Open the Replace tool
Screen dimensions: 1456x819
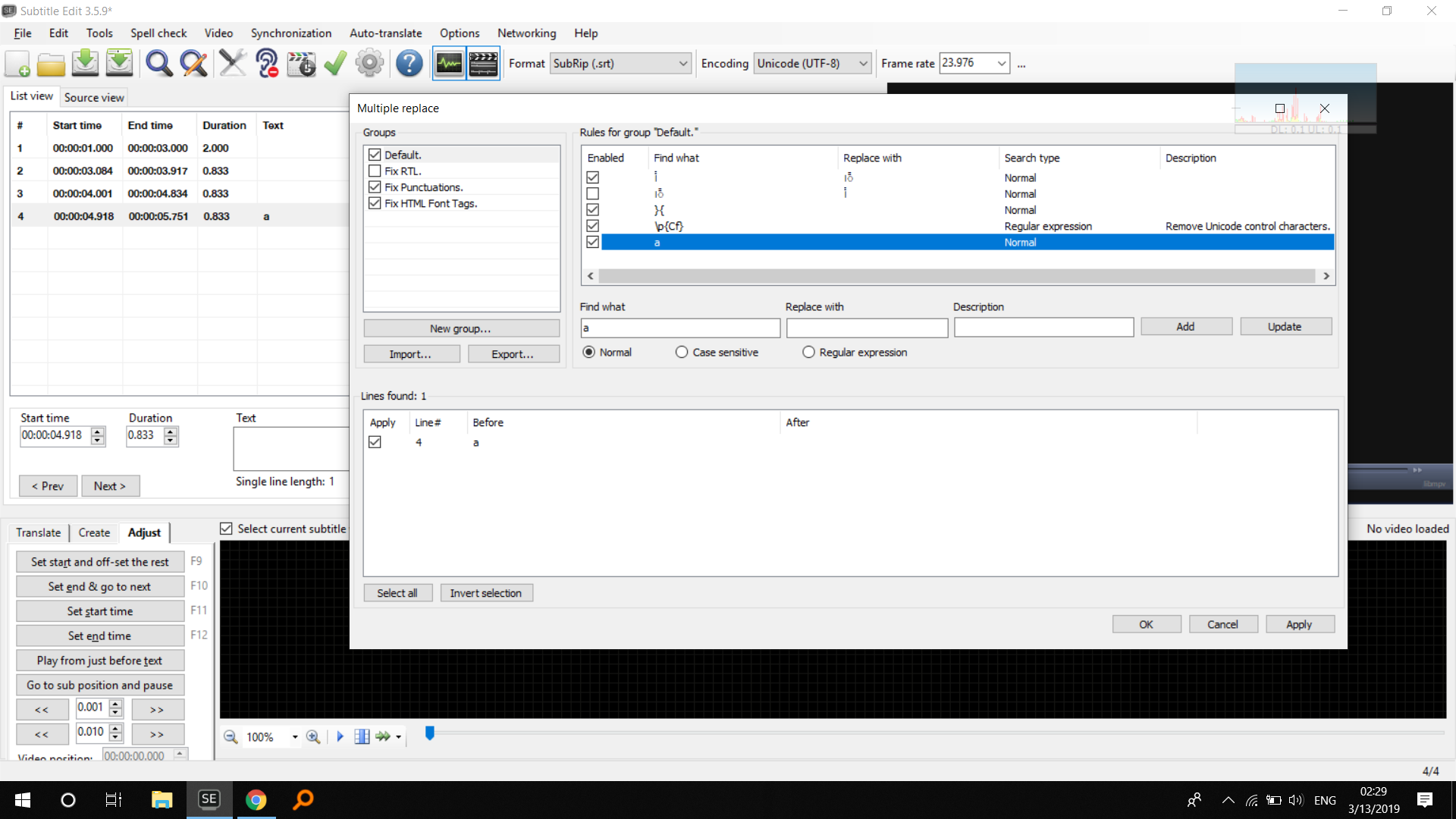(193, 64)
